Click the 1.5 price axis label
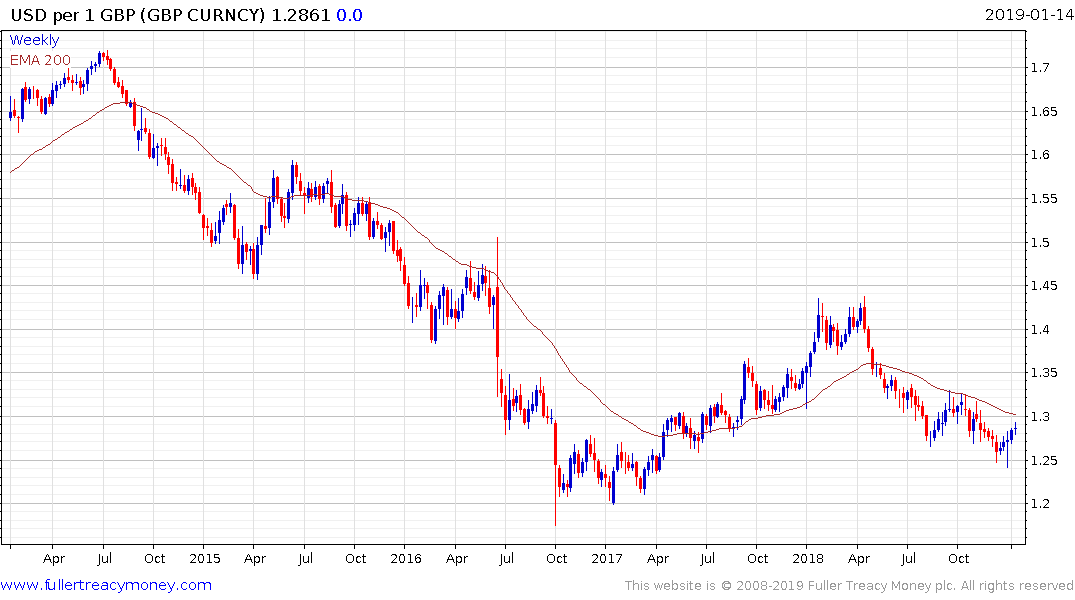The height and width of the screenshot is (600, 1075). (1040, 242)
